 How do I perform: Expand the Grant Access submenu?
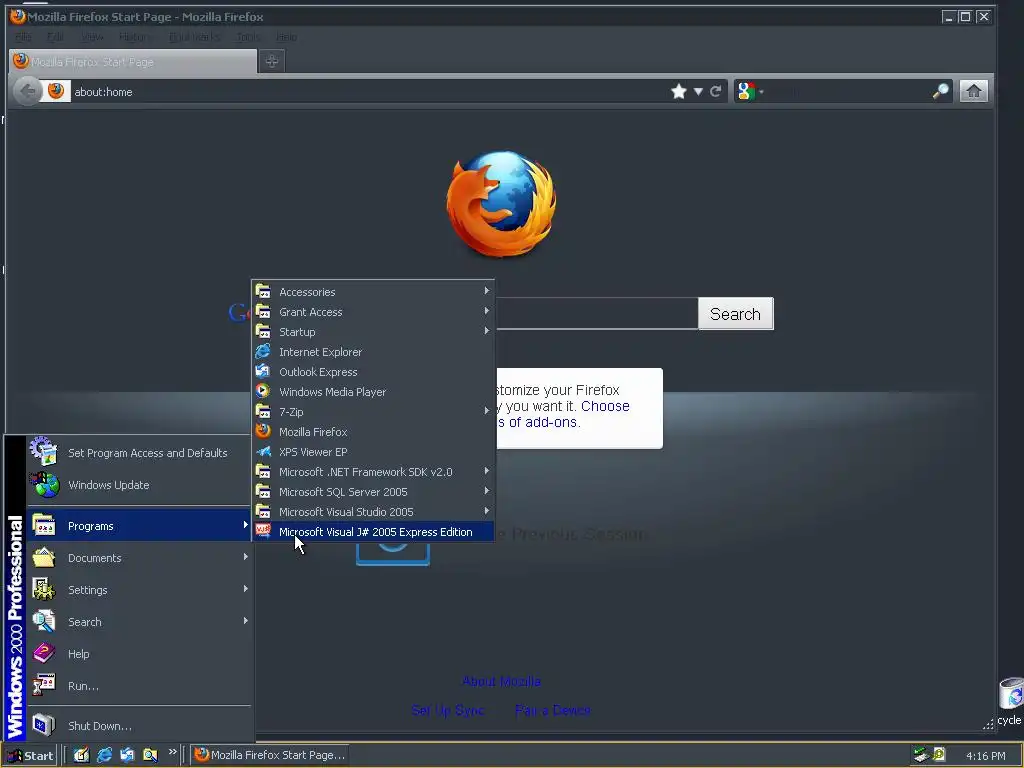[x=373, y=312]
